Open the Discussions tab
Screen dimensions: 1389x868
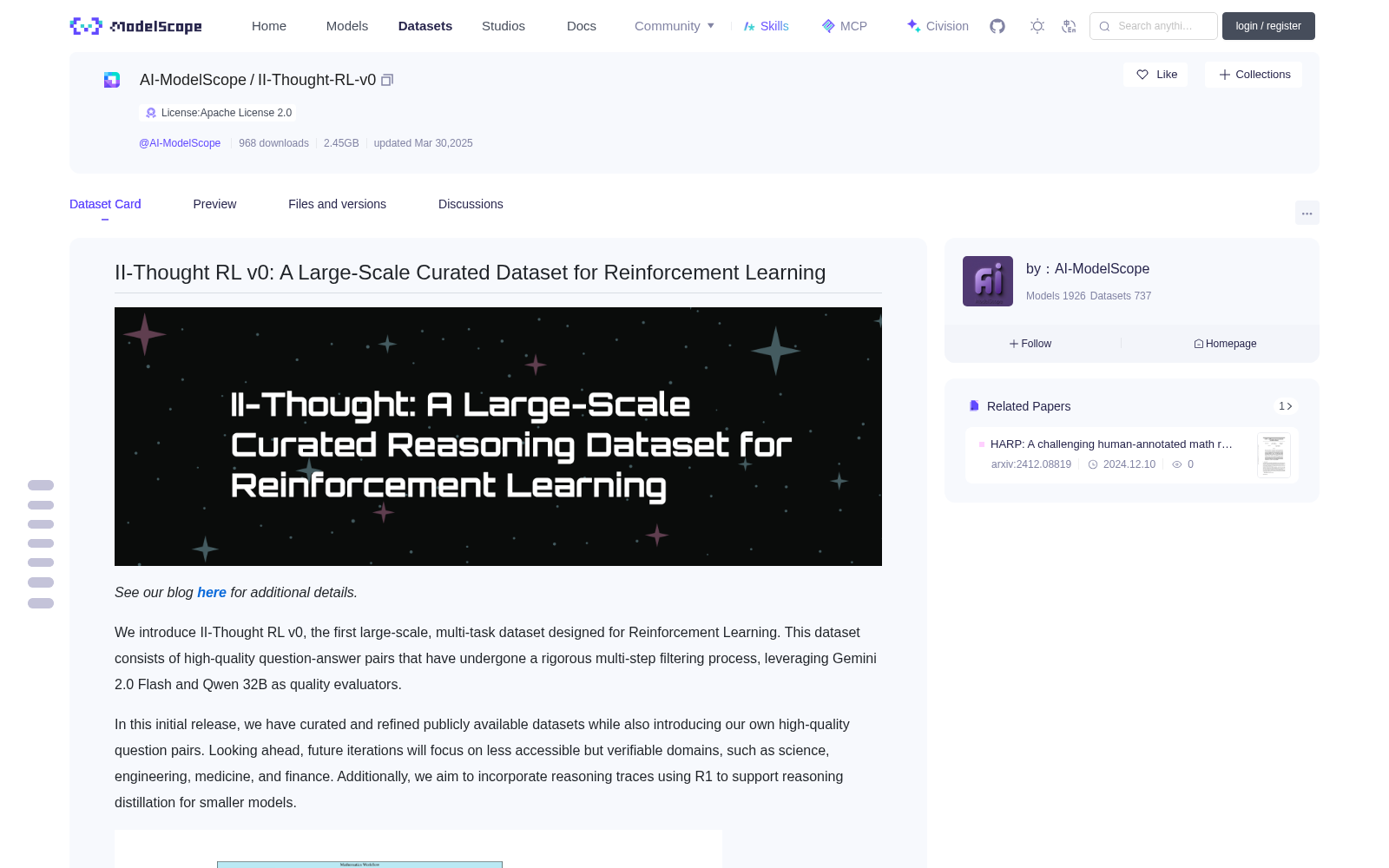[471, 204]
